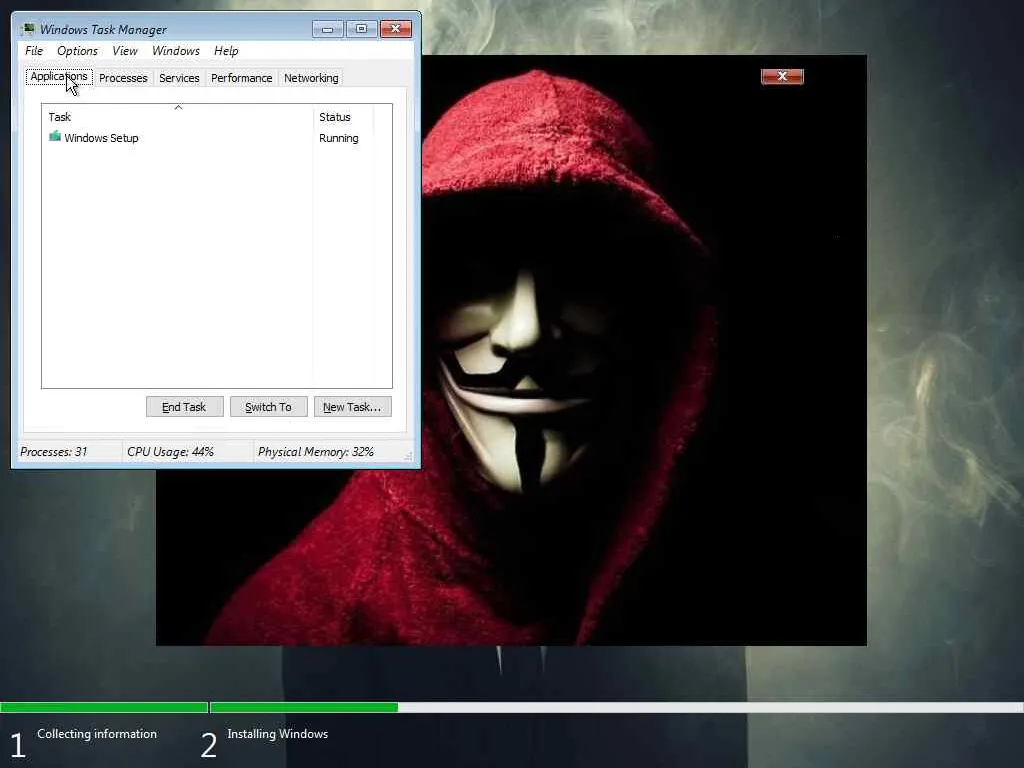Switch to the Performance tab
The image size is (1024, 768).
[241, 78]
